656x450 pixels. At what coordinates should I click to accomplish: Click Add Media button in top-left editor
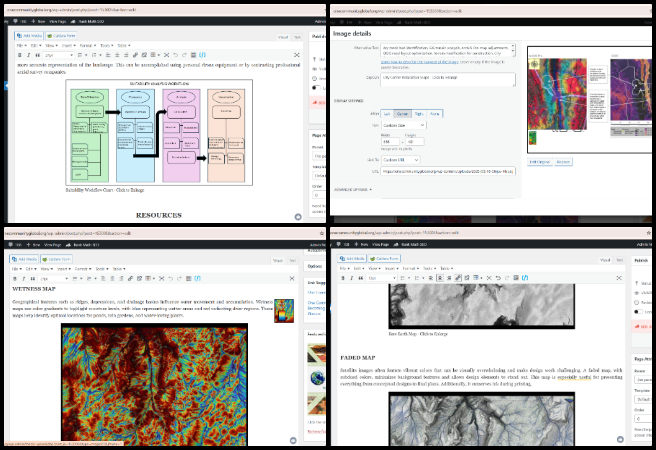pyautogui.click(x=29, y=36)
